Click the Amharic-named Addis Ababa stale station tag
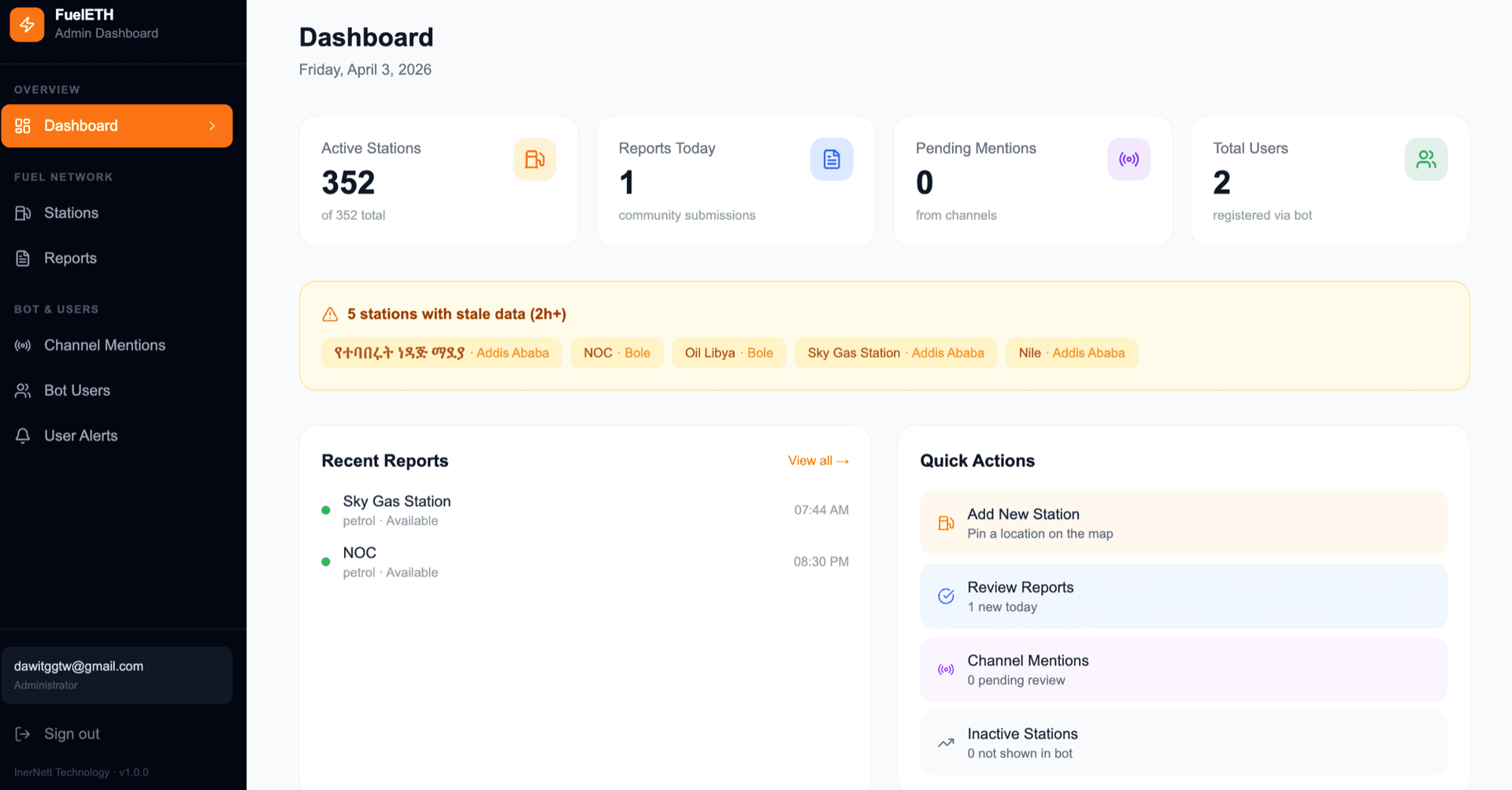 pos(441,353)
